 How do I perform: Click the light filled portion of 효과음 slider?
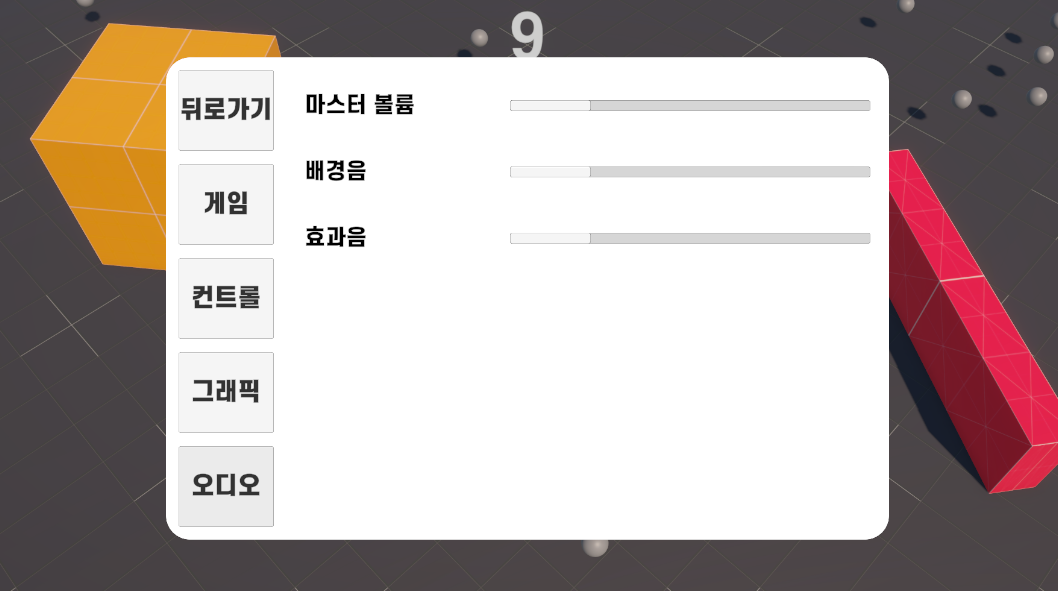550,238
